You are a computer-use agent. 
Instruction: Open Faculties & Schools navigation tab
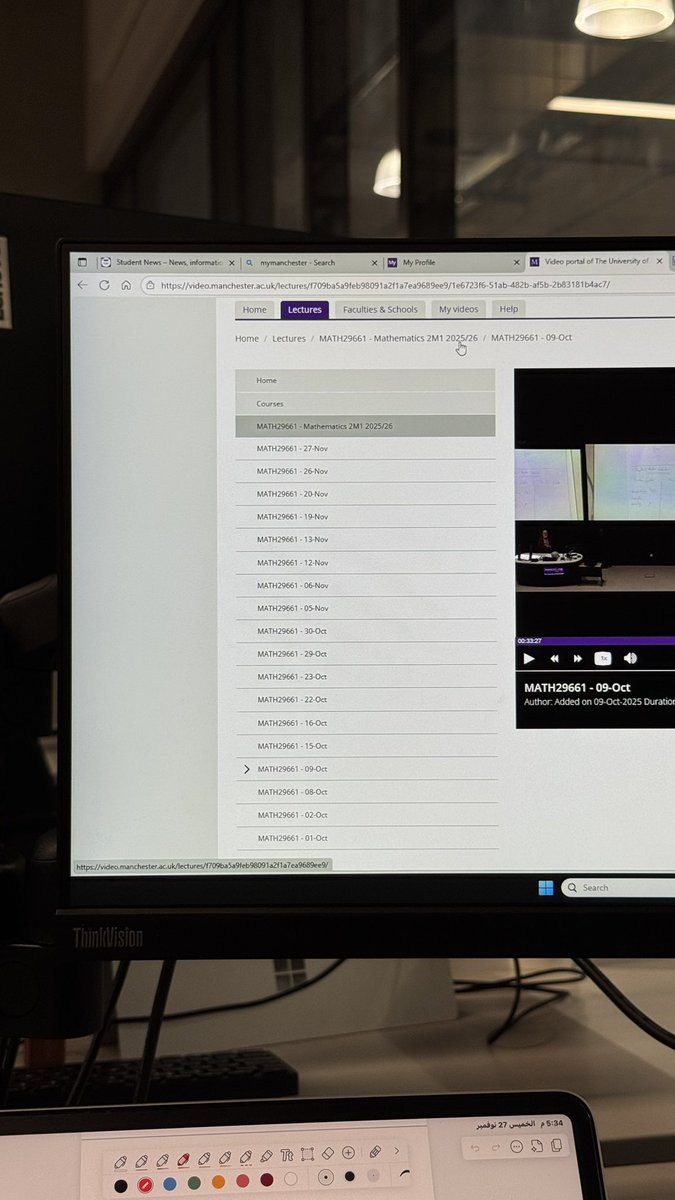[x=380, y=310]
